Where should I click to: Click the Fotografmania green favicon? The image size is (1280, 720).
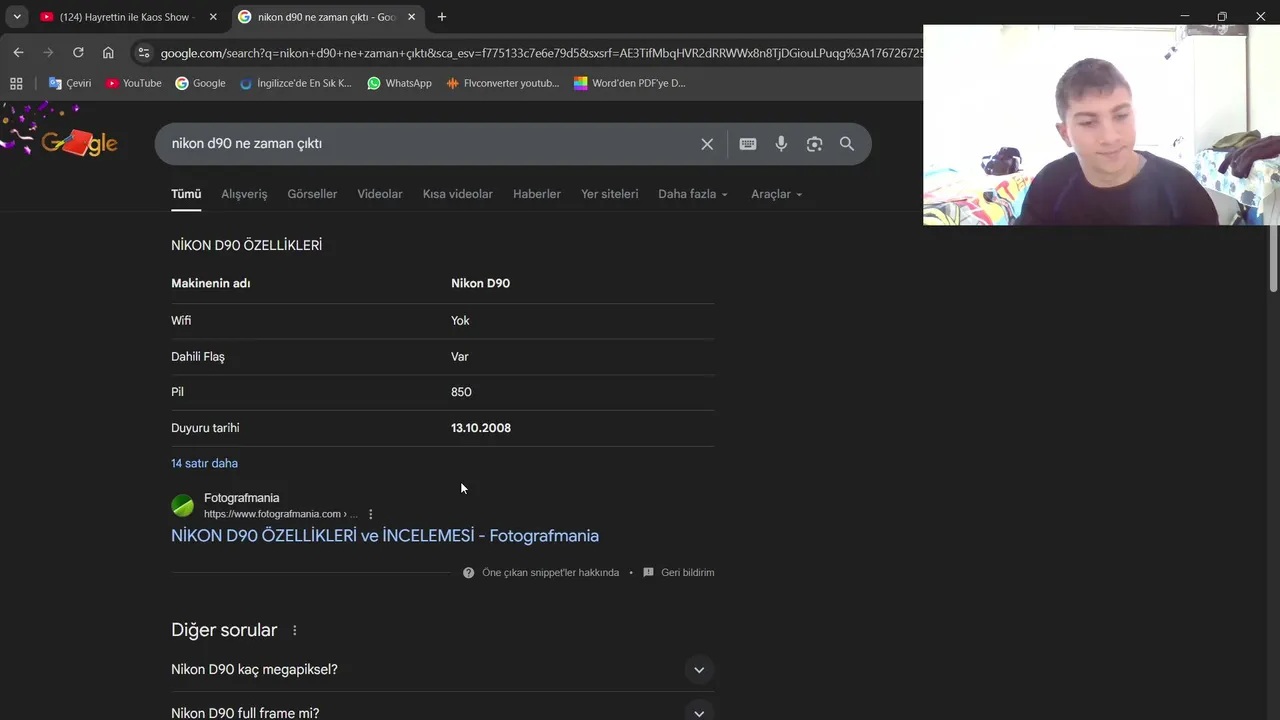[x=183, y=505]
